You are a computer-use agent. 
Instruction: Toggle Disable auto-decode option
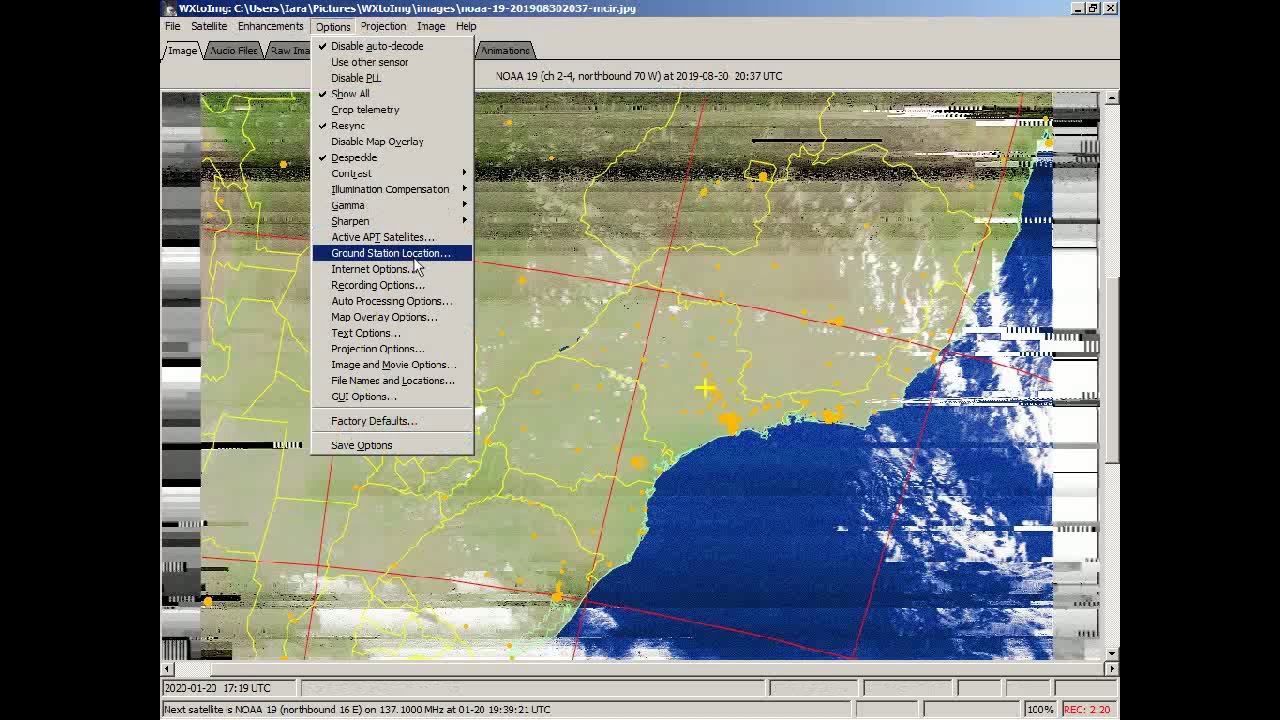point(392,46)
